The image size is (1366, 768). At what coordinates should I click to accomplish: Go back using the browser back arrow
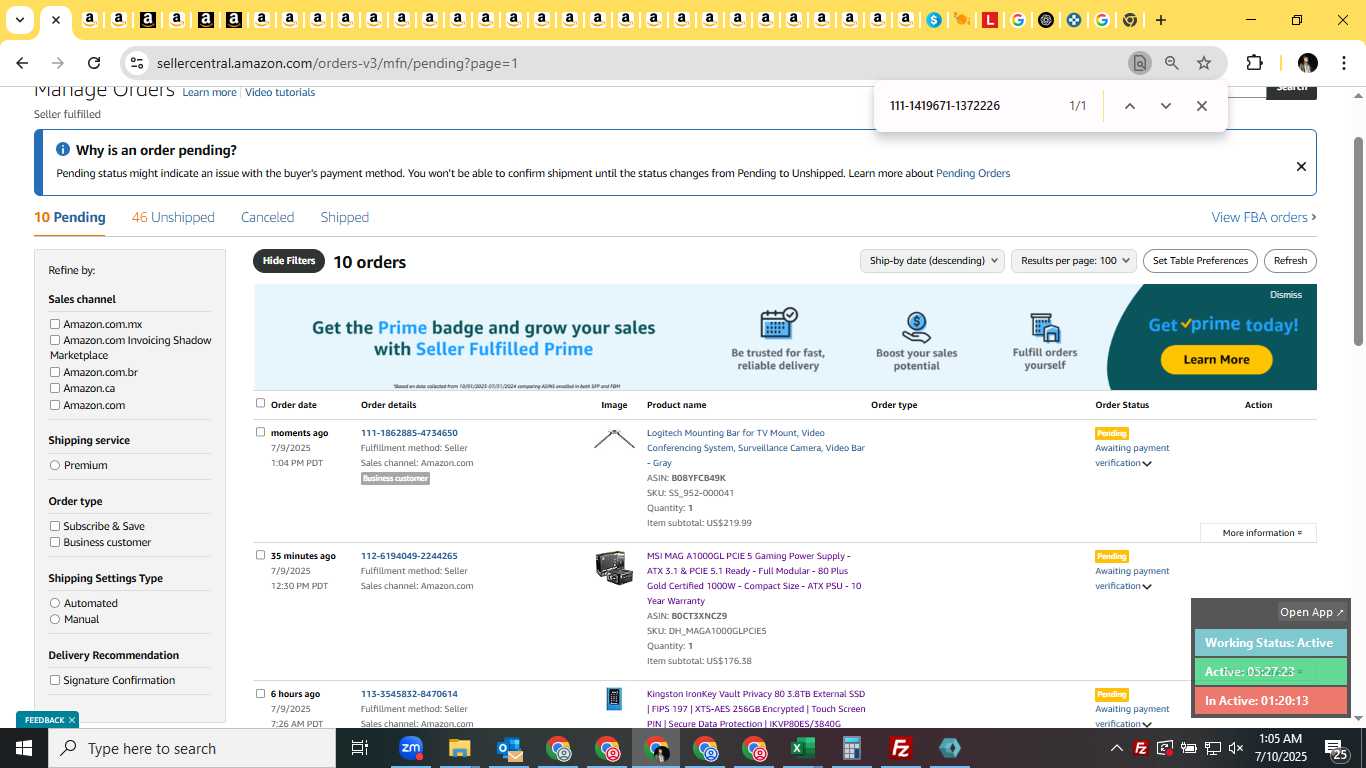22,63
